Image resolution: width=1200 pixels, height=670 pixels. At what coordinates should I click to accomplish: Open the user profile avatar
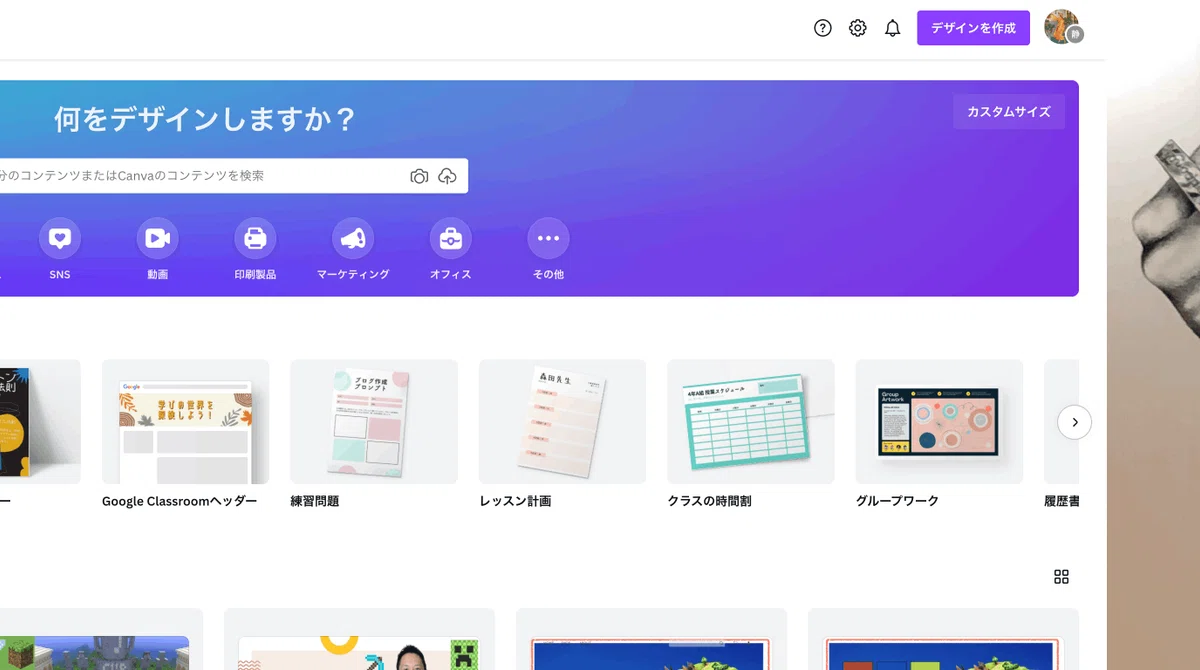click(x=1062, y=27)
